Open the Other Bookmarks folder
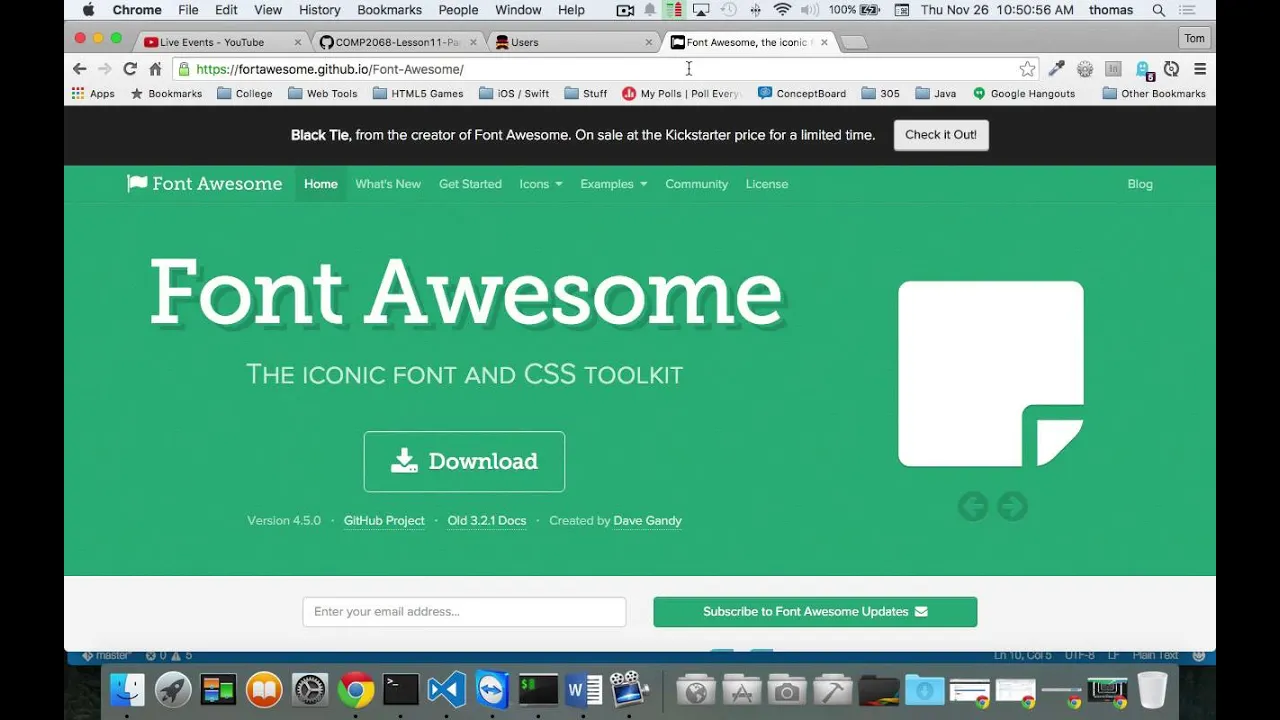Image resolution: width=1280 pixels, height=720 pixels. [1154, 93]
